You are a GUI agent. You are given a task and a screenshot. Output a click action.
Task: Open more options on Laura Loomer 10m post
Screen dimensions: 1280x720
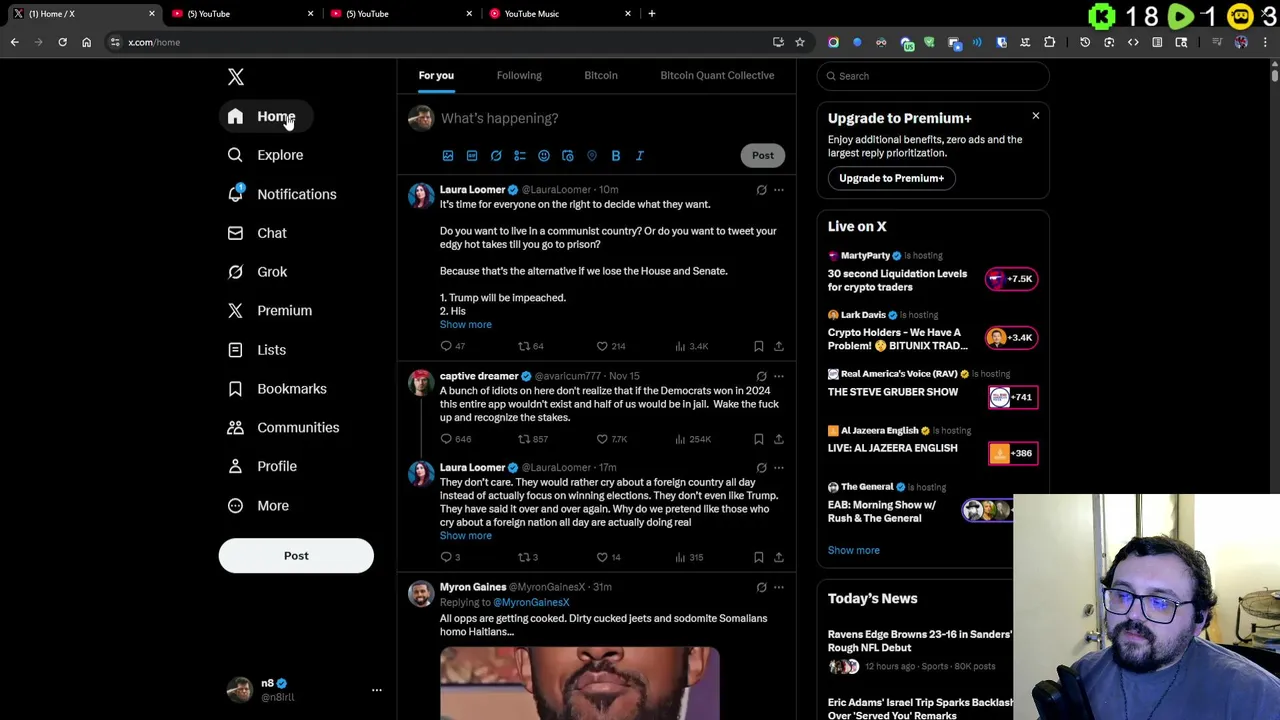[779, 190]
